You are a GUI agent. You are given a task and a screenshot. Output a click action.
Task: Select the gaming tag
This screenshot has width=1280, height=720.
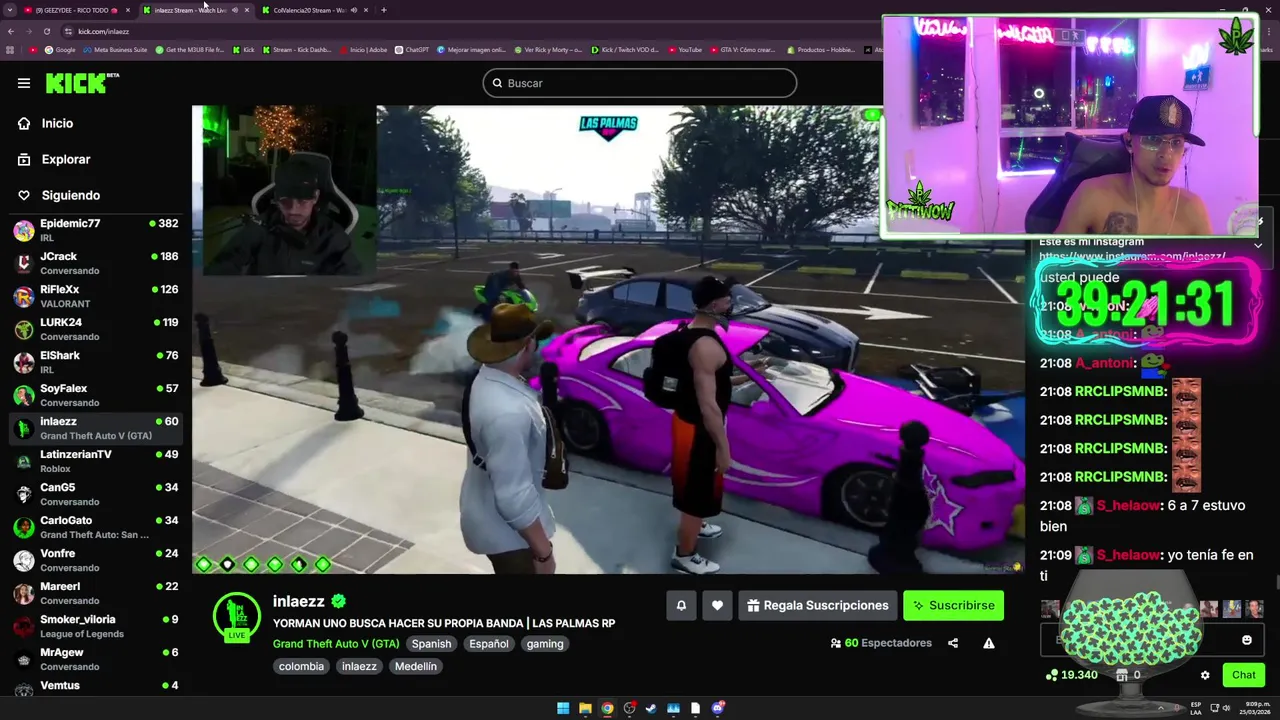[x=545, y=644]
